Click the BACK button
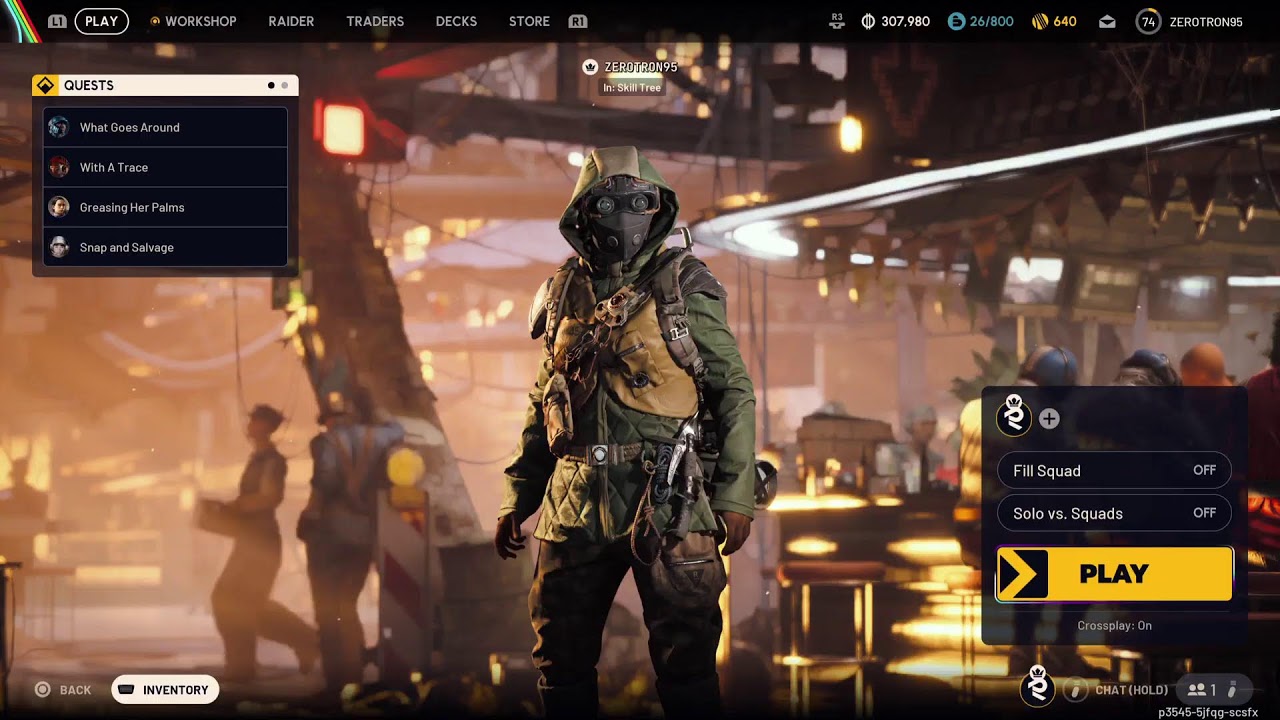1280x720 pixels. 63,690
